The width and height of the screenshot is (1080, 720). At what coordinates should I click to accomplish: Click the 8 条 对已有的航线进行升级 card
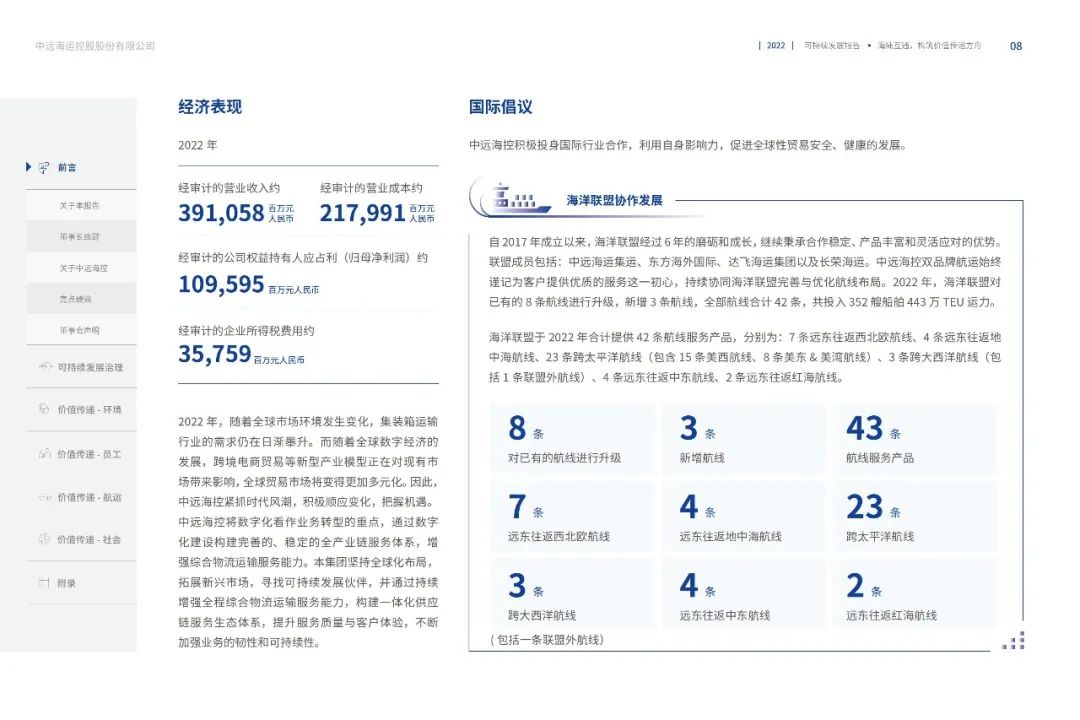pos(572,439)
